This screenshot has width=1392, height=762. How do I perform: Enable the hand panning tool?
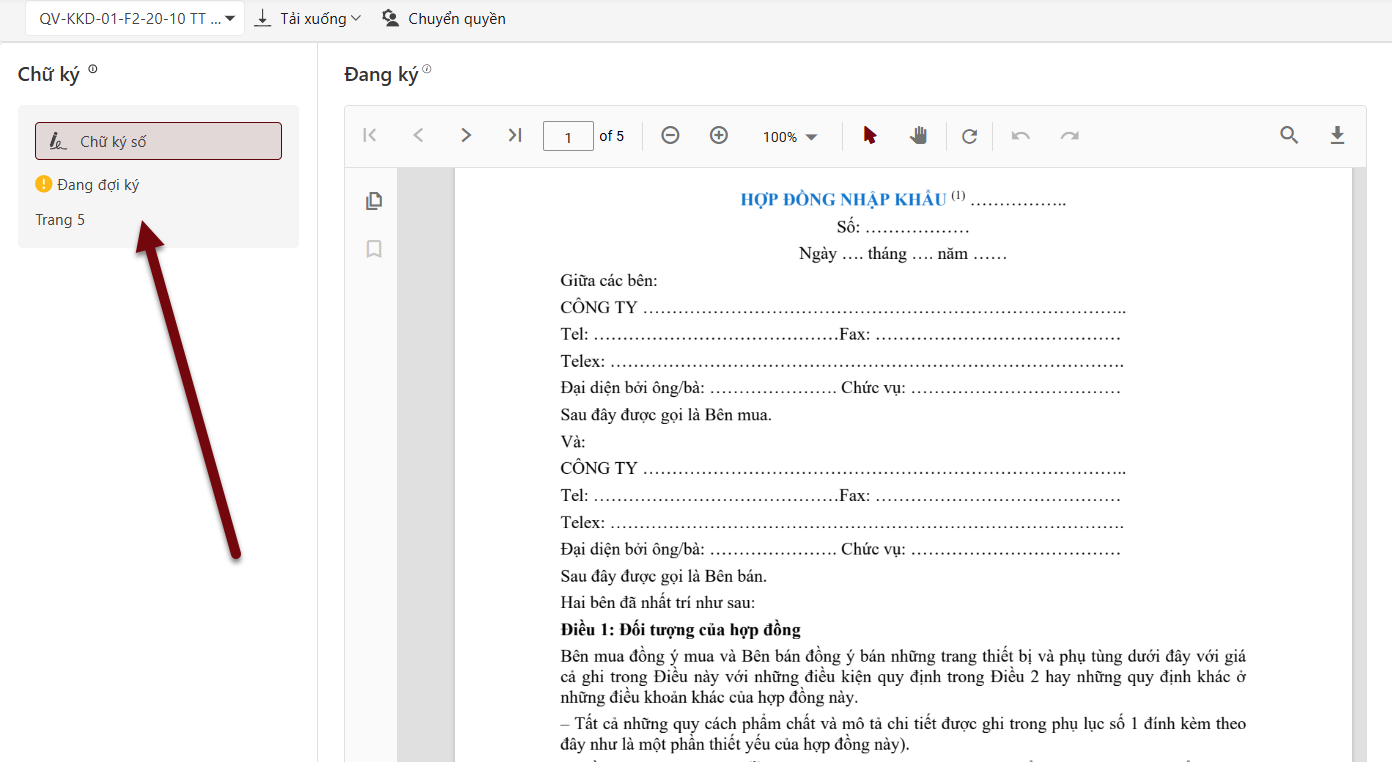(917, 134)
